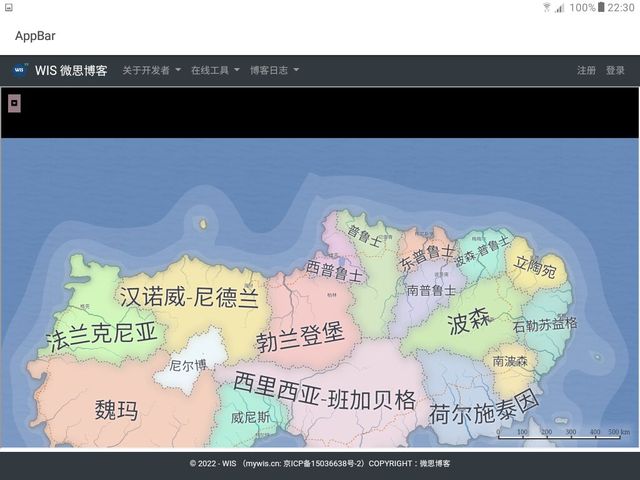
Task: Expand the 关于开发者 dropdown menu
Action: pos(151,71)
